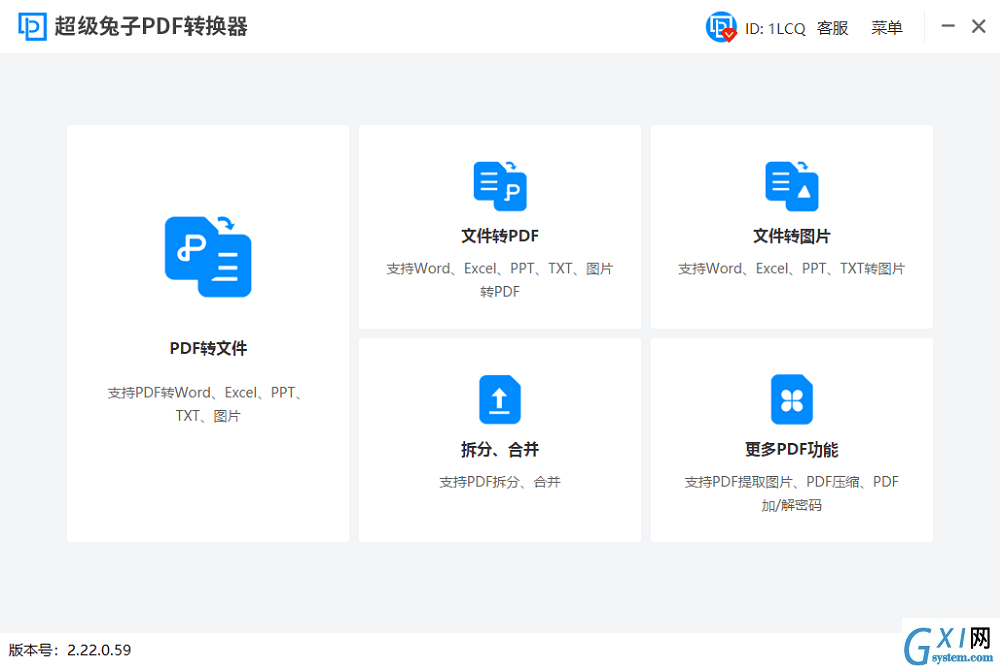Click the 拆分、合并 upload icon
This screenshot has height=666, width=1000.
pyautogui.click(x=500, y=399)
